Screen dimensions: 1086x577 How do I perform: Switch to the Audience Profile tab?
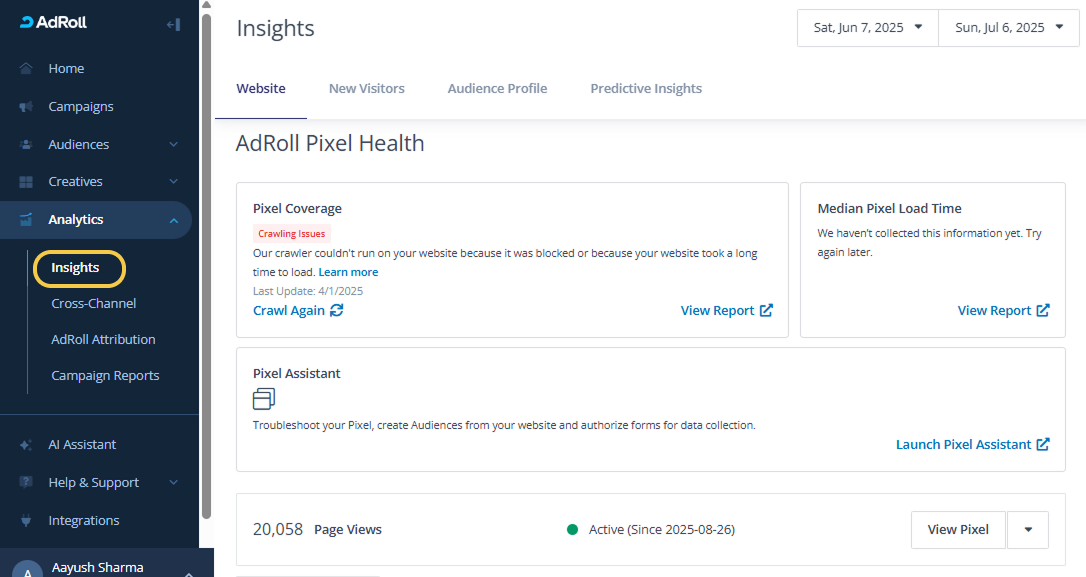pyautogui.click(x=497, y=89)
